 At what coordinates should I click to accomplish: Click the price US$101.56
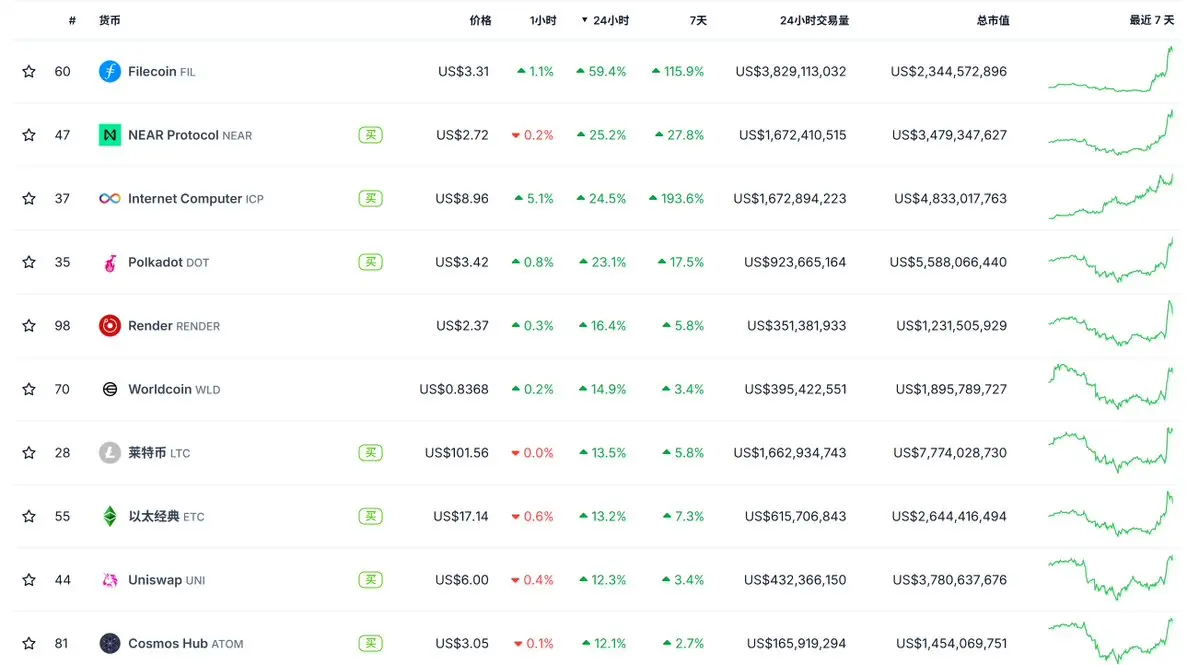tap(457, 453)
